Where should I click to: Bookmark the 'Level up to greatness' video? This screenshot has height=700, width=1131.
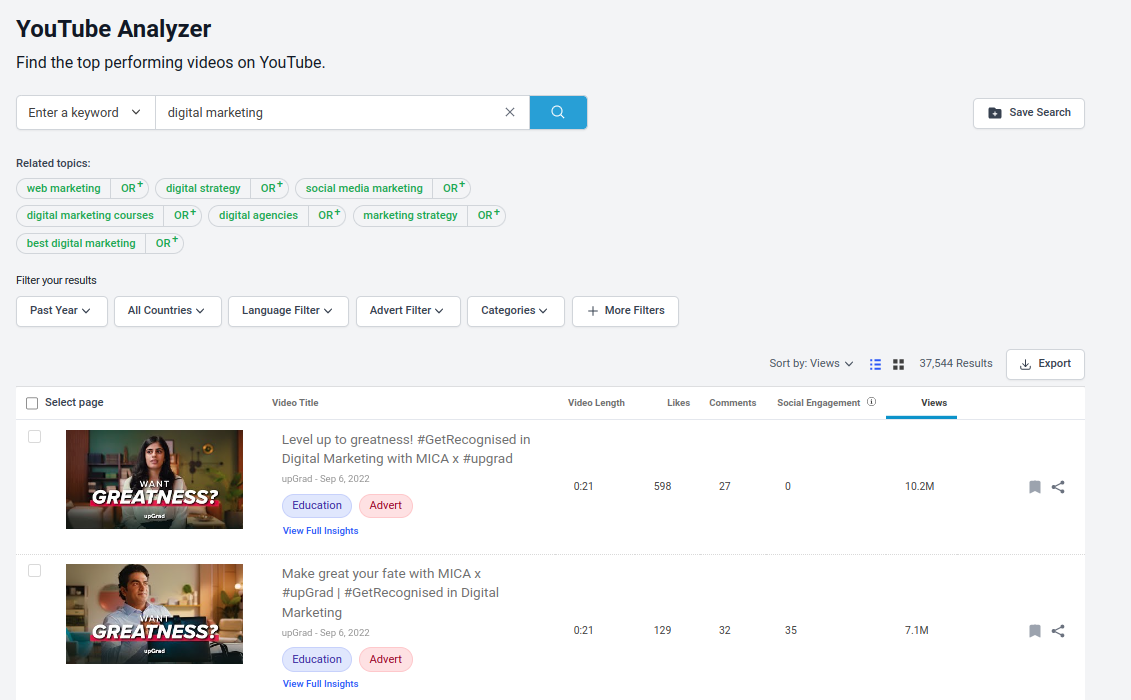(x=1034, y=487)
